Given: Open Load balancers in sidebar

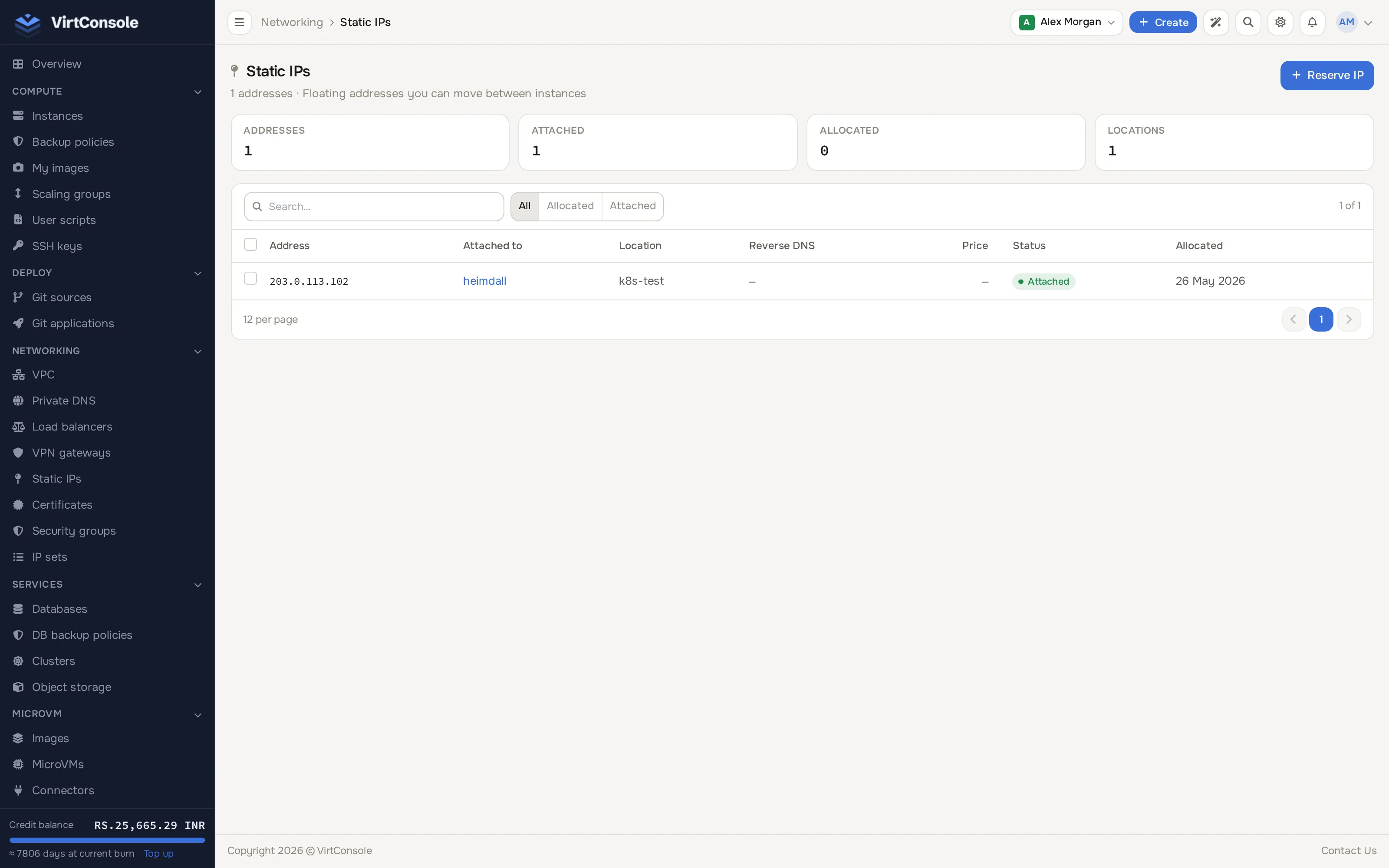Looking at the screenshot, I should [107, 427].
